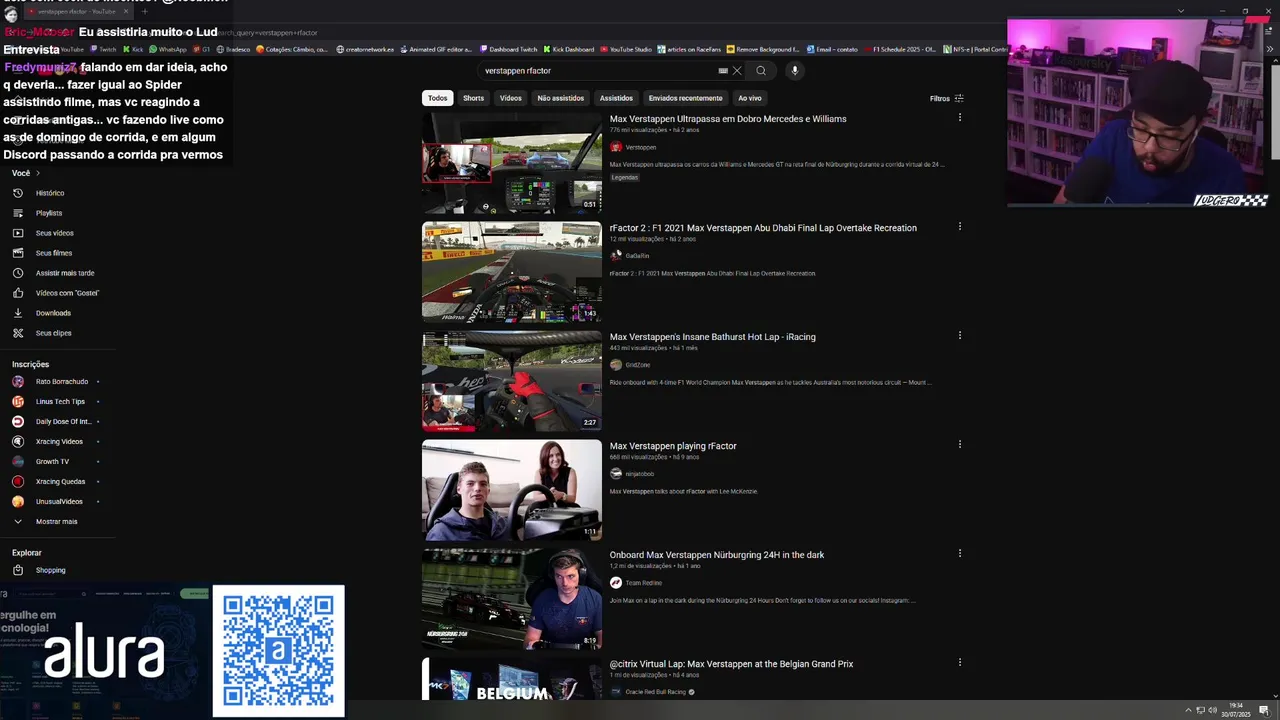Open UnusualVideos subscription

(58, 502)
